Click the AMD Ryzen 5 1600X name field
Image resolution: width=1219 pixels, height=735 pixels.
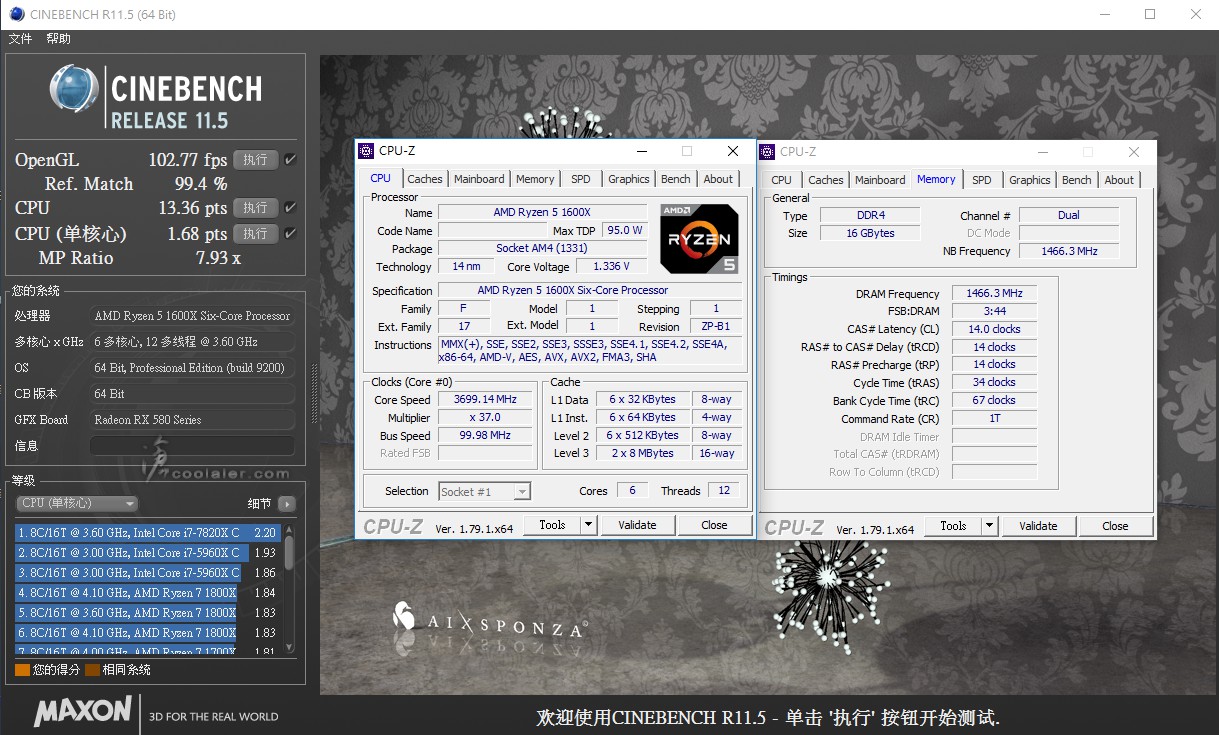click(542, 213)
